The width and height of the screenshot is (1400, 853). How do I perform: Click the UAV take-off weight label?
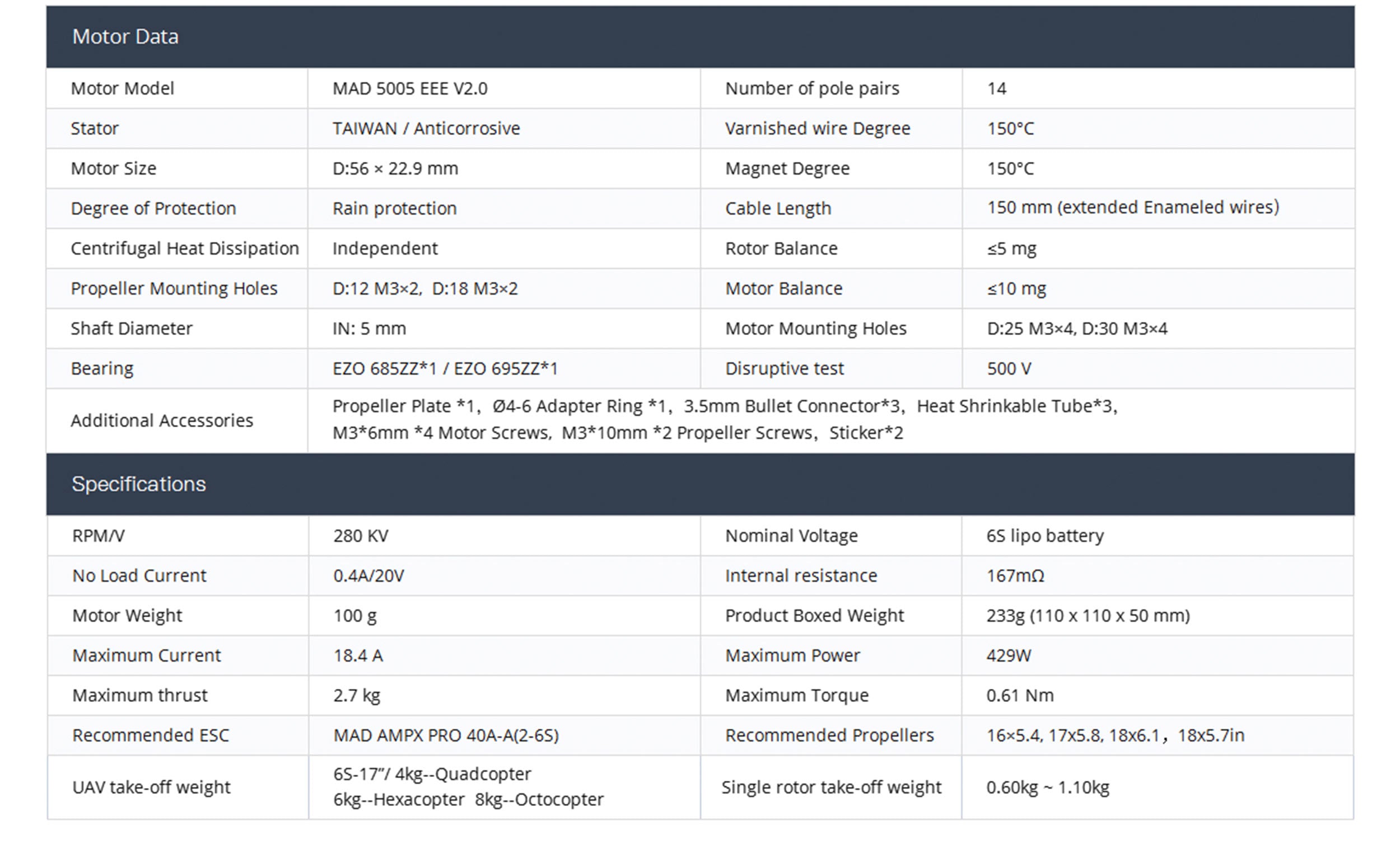[151, 787]
